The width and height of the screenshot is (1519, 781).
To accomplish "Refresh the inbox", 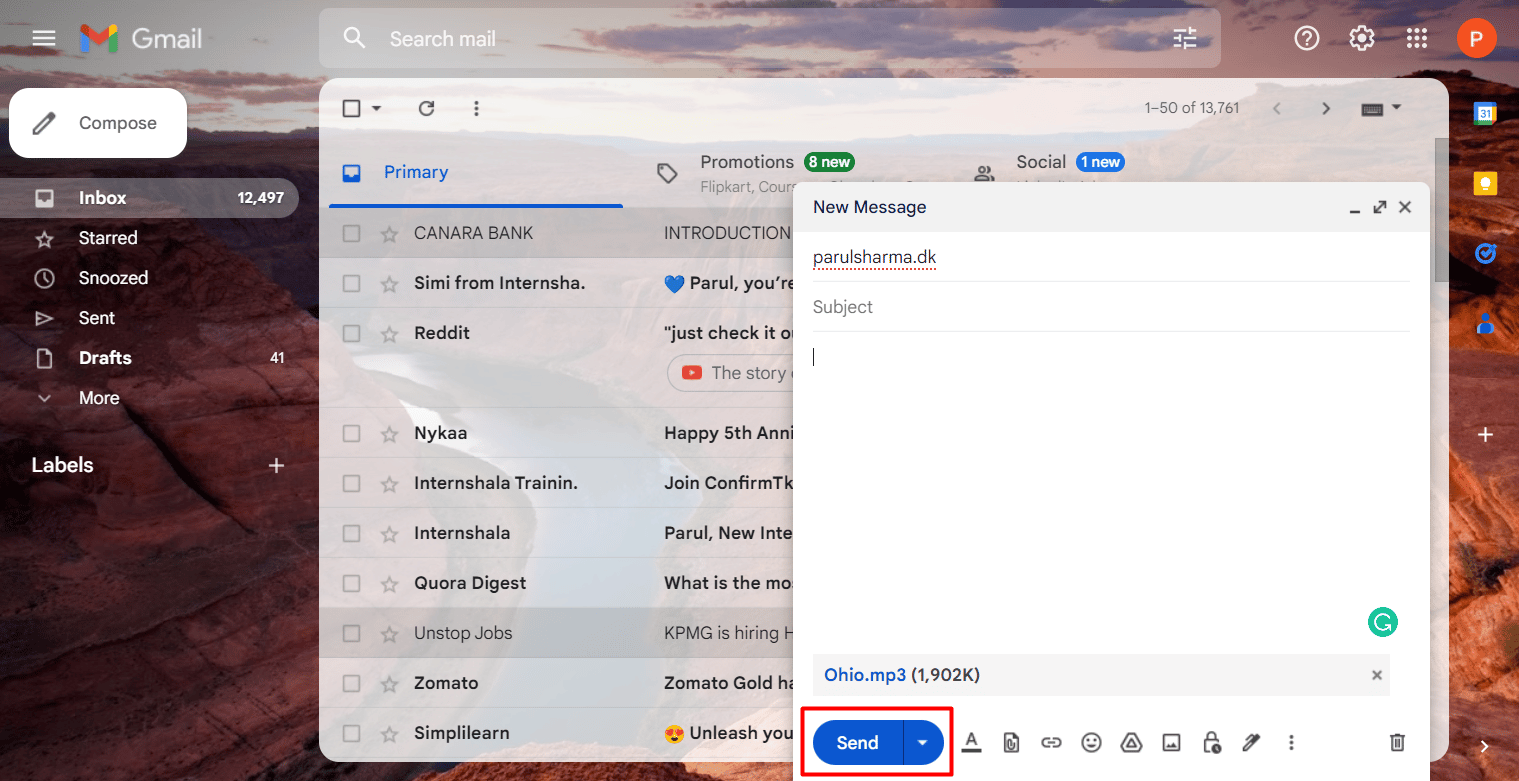I will pos(427,108).
